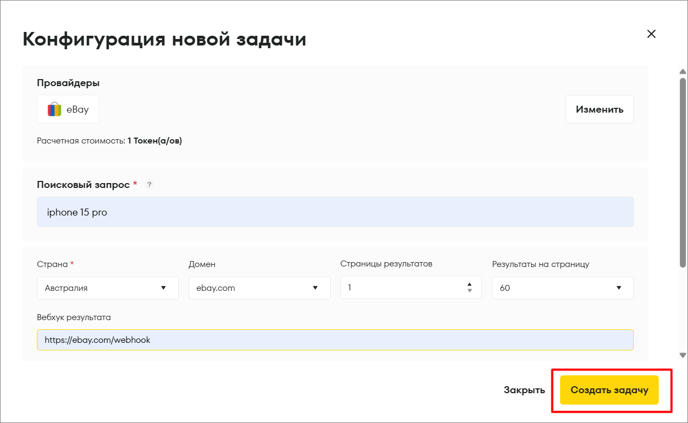The height and width of the screenshot is (423, 688).
Task: Click the Вебхук результата URL field
Action: point(335,340)
